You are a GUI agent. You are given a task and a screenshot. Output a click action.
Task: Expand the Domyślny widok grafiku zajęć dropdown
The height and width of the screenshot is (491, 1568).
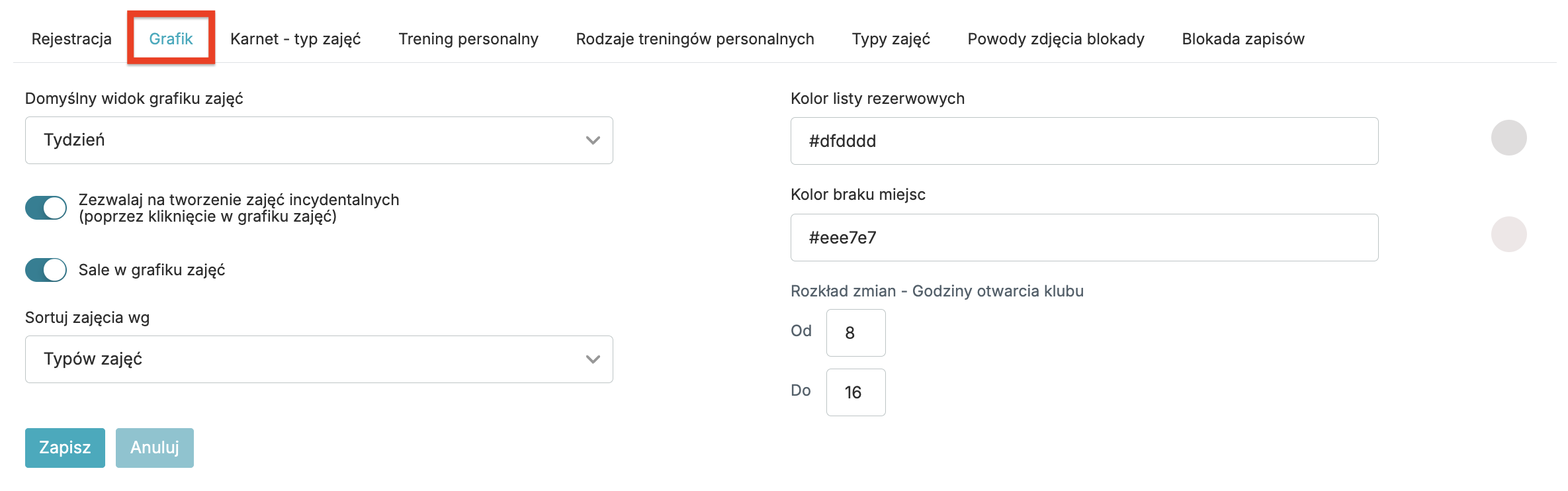click(x=318, y=140)
